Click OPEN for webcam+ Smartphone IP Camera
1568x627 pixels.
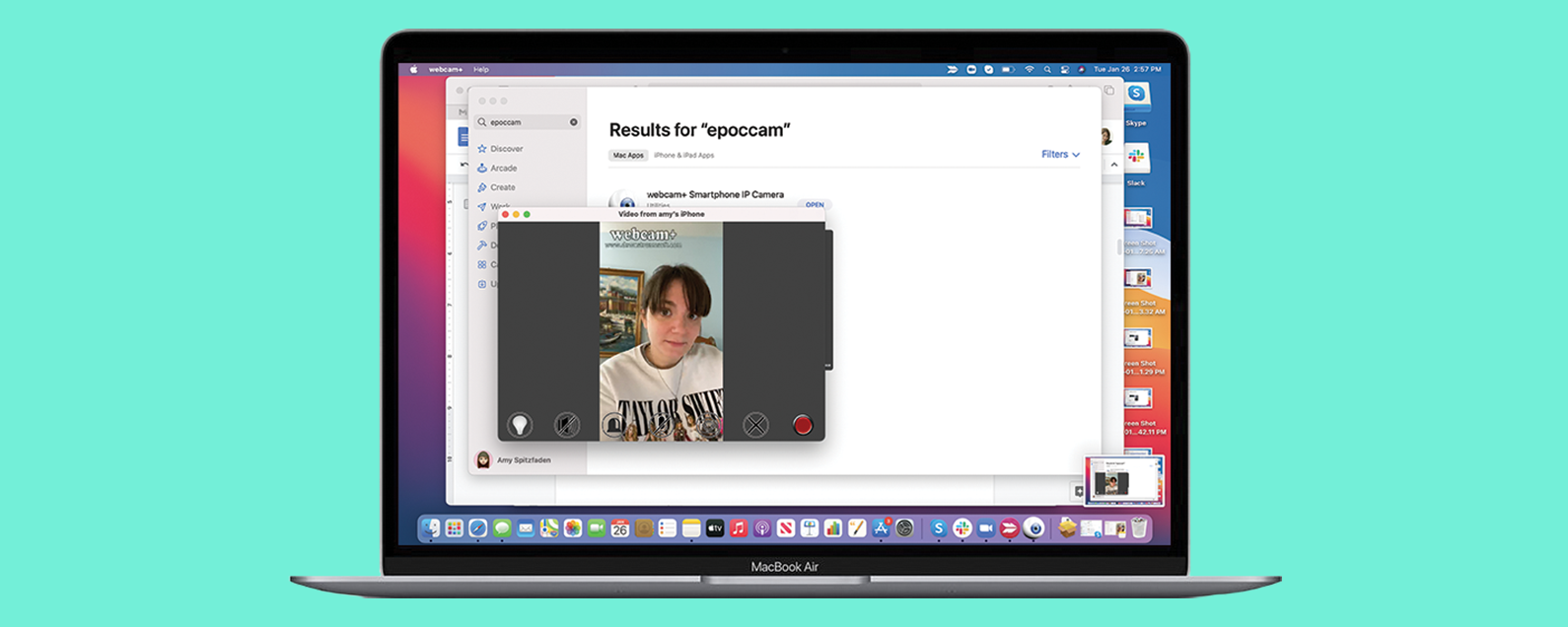(815, 204)
